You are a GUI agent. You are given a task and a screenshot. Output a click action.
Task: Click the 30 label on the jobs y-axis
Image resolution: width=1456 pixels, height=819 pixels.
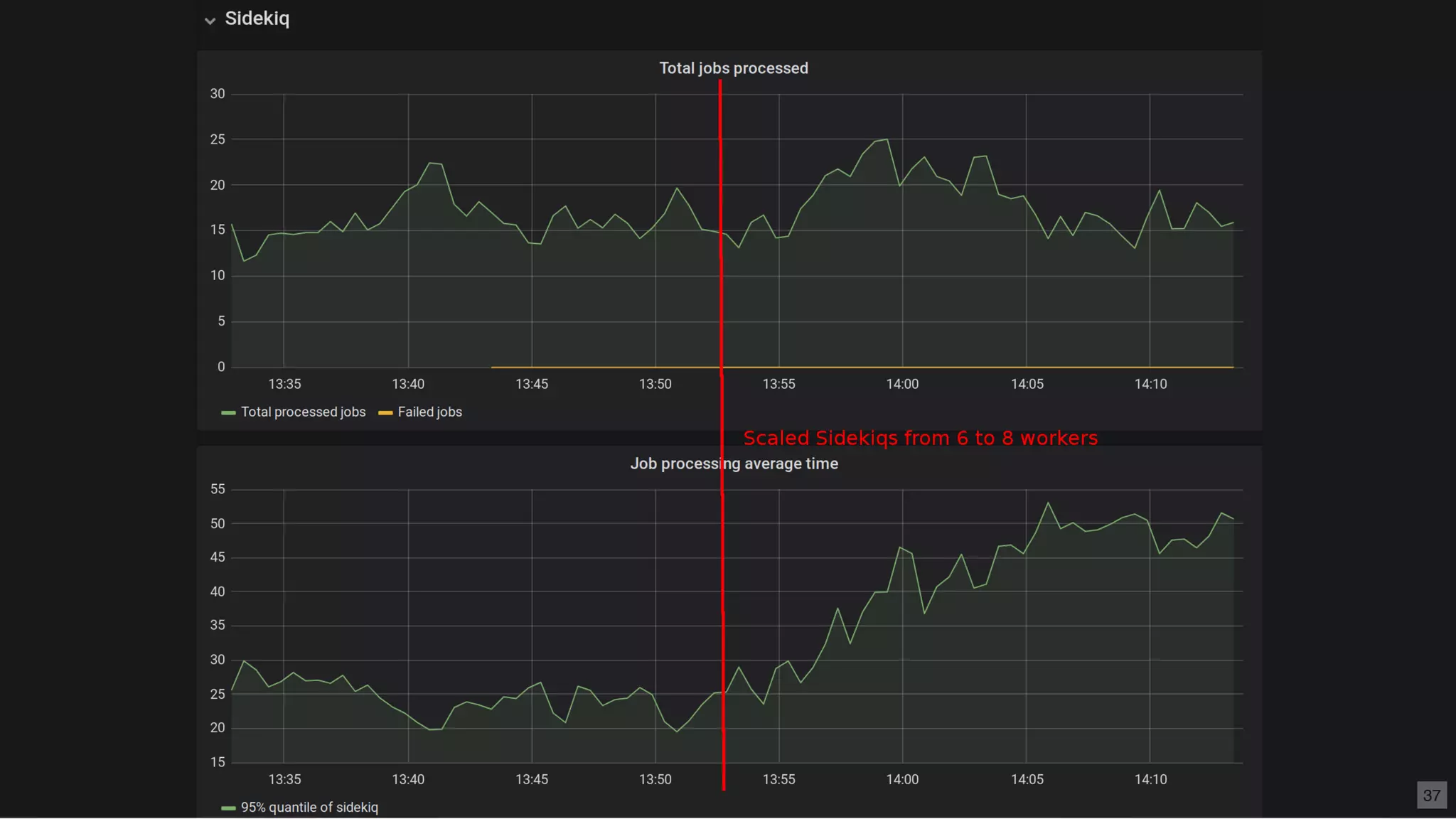coord(218,94)
